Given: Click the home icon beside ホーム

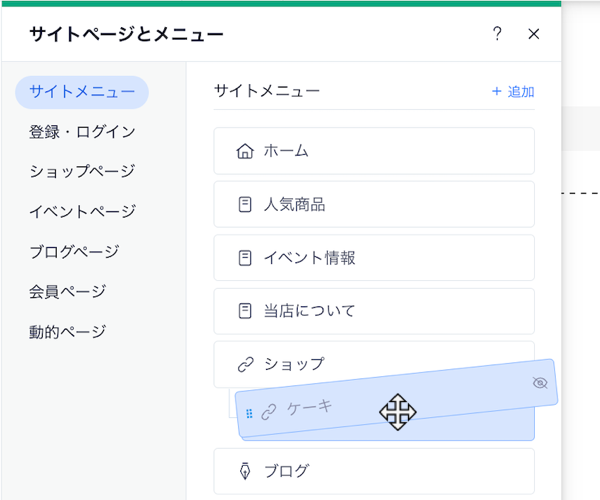Looking at the screenshot, I should coord(245,151).
